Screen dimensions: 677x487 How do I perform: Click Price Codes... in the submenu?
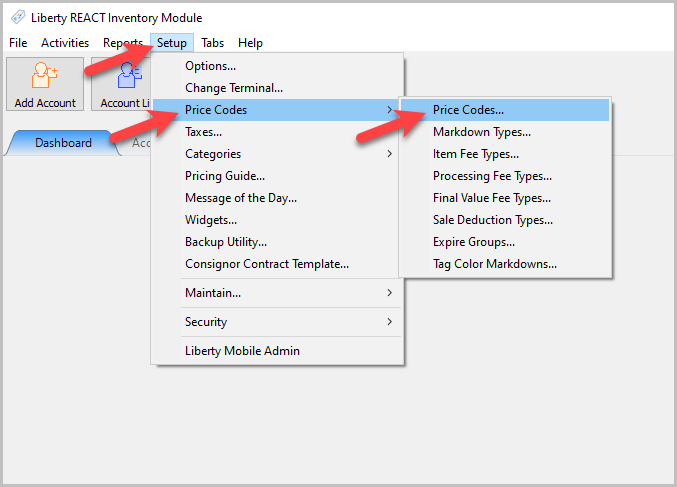505,110
